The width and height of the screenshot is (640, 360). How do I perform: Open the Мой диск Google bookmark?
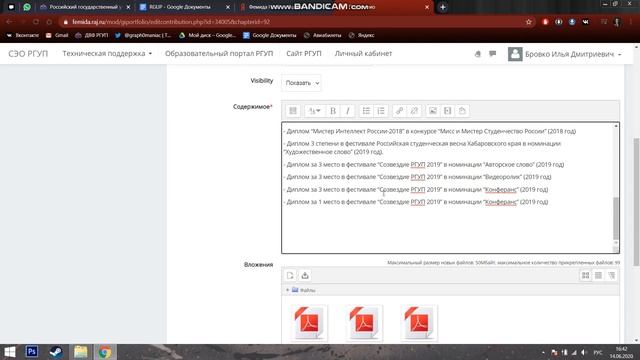[208, 35]
